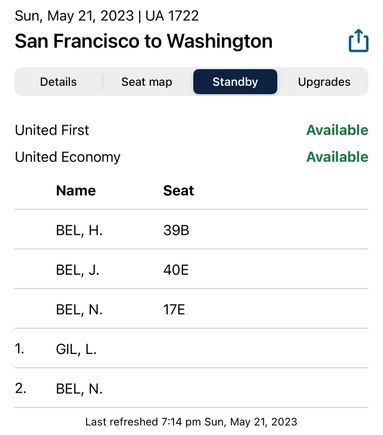383x435 pixels.
Task: Select passenger BEL, J. row
Action: click(191, 269)
